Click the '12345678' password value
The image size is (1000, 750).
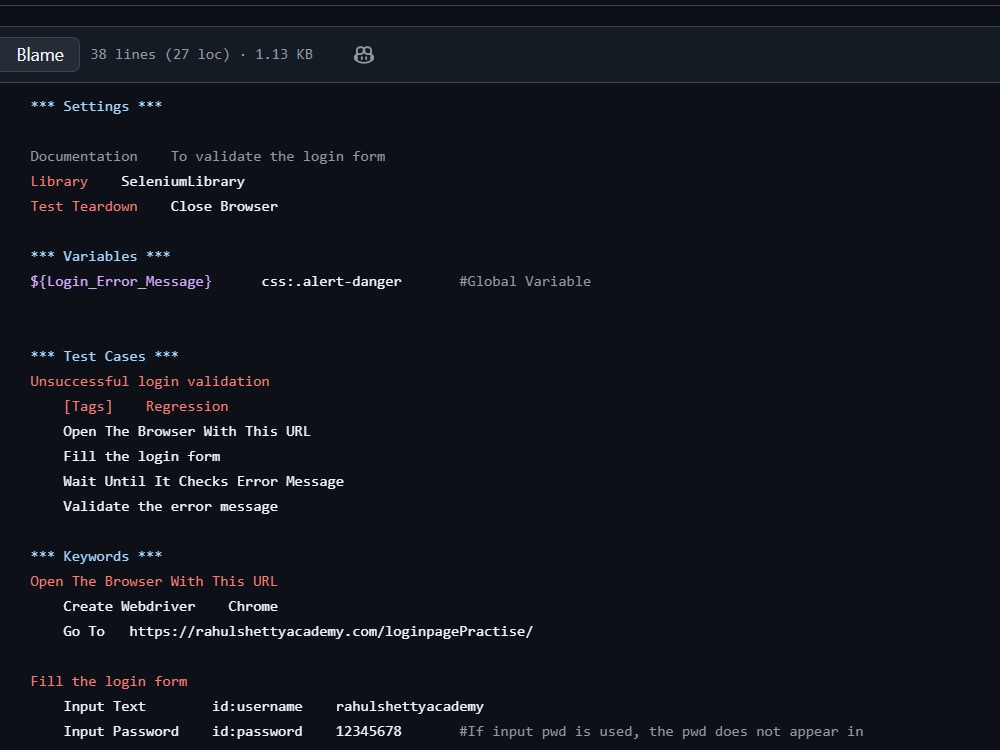369,732
